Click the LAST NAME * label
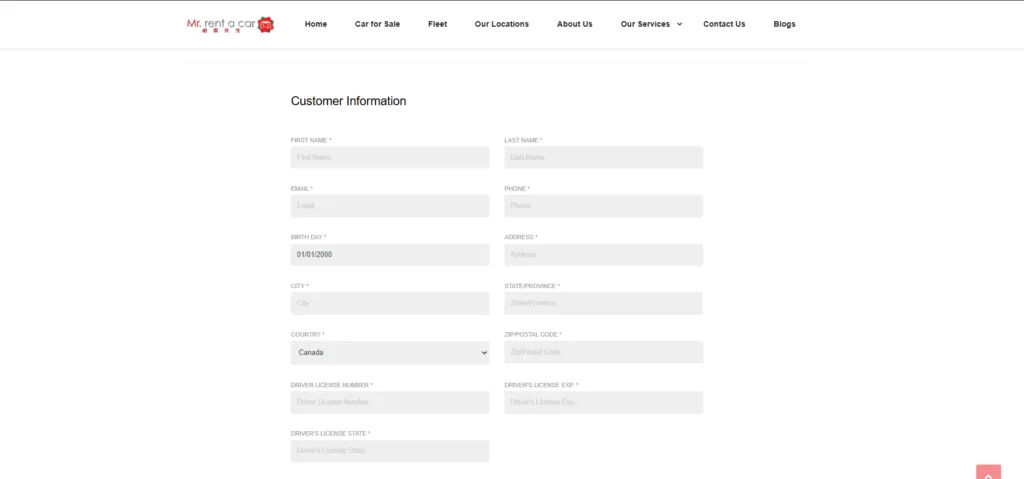Screen dimensions: 1024x479 pos(523,140)
